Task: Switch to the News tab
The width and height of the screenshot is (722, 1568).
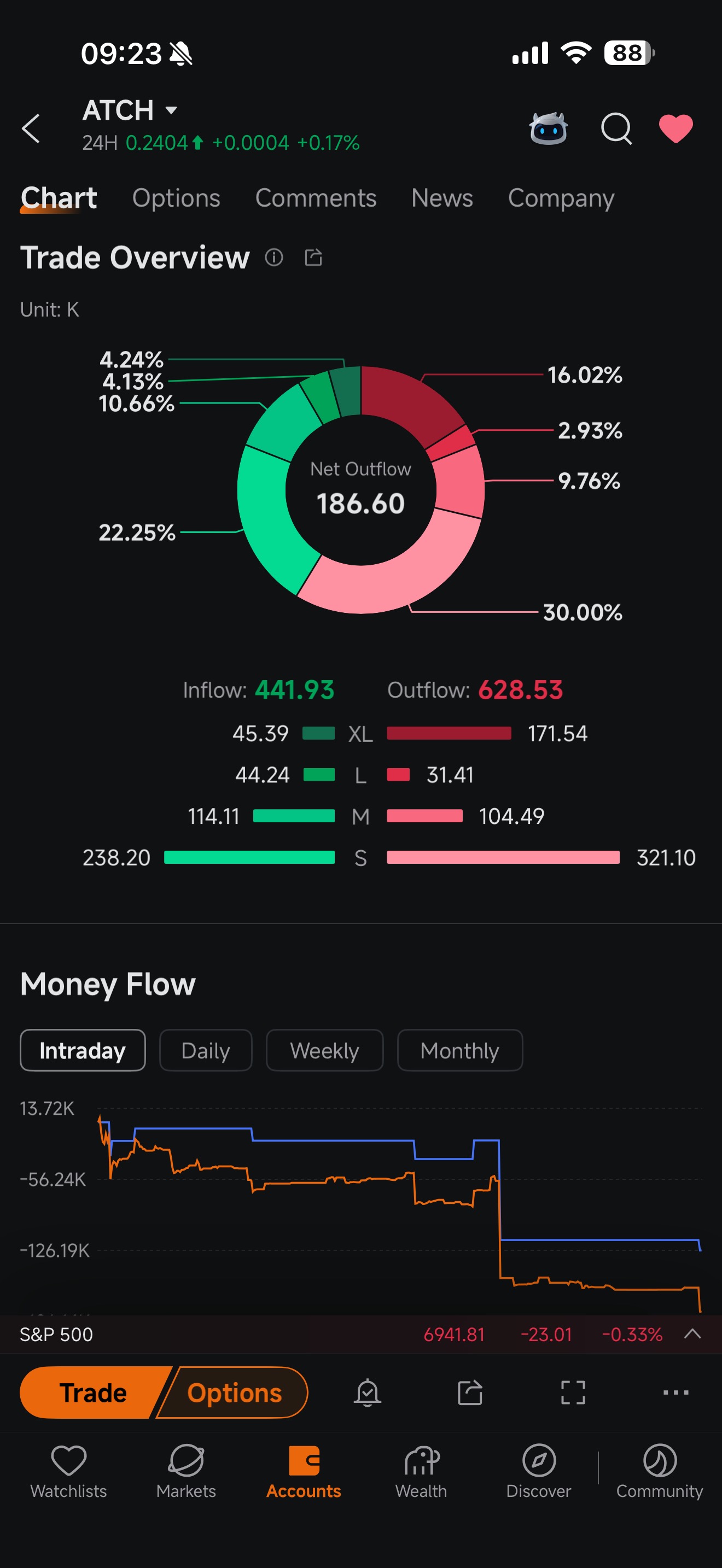Action: click(x=442, y=198)
